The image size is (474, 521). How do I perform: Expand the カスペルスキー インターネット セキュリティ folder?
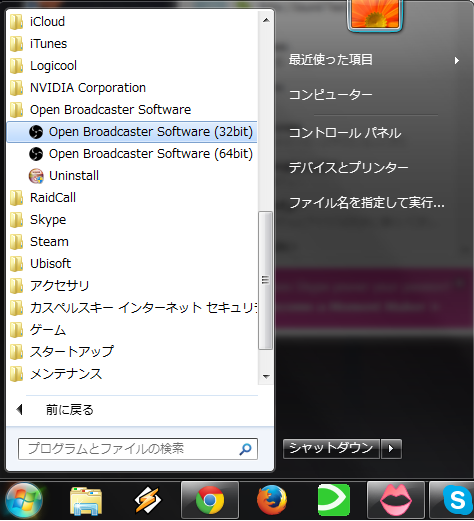click(x=132, y=308)
